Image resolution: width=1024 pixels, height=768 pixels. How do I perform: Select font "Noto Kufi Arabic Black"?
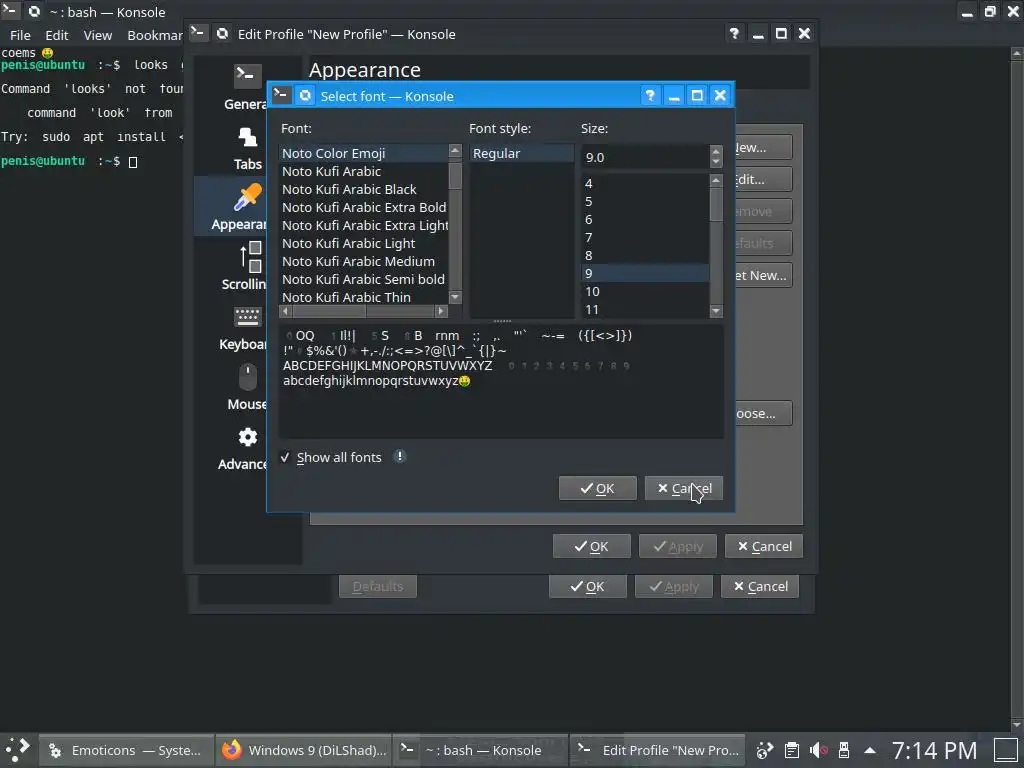click(x=364, y=189)
